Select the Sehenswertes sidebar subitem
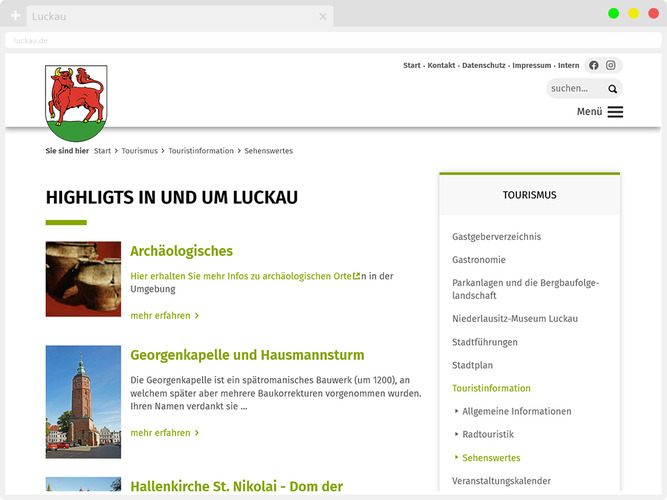667x500 pixels. click(x=491, y=458)
